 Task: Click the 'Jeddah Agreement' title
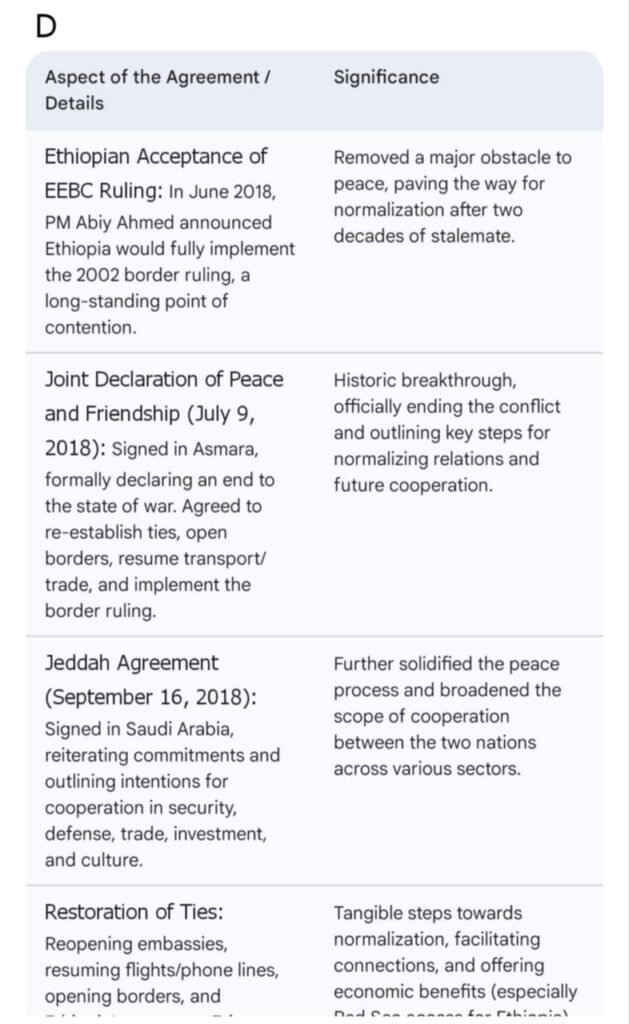click(131, 663)
